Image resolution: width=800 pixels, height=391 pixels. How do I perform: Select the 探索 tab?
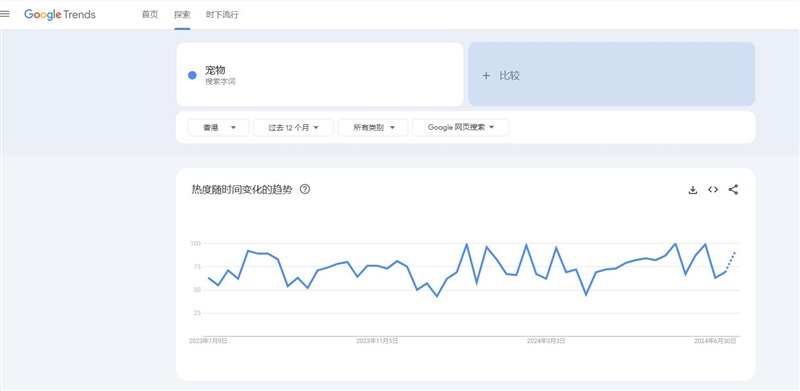(x=182, y=15)
